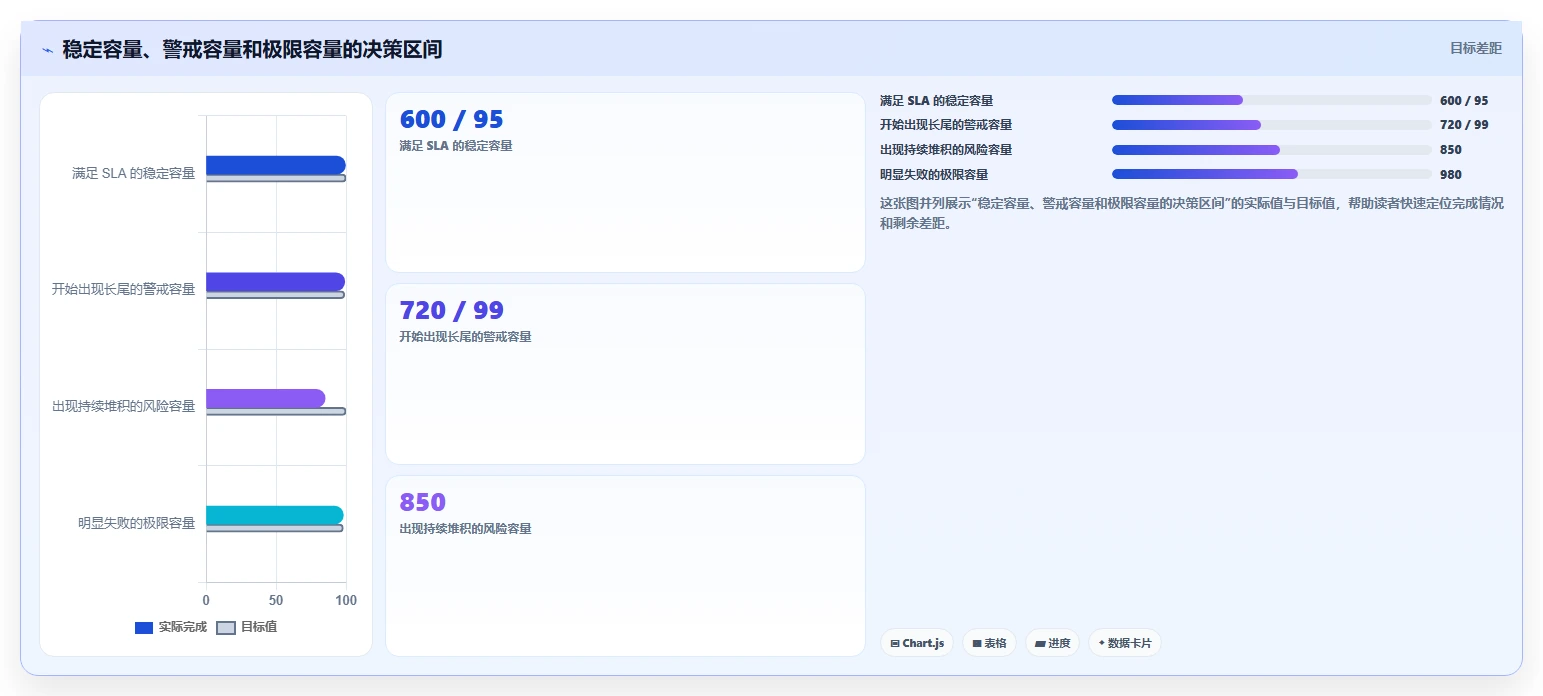Click the x-axis tick label 100
The image size is (1543, 696).
tap(346, 601)
